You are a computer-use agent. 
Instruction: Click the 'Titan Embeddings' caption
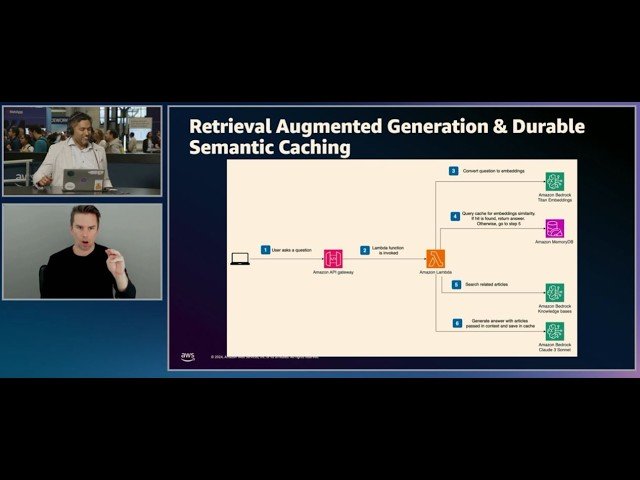(555, 200)
